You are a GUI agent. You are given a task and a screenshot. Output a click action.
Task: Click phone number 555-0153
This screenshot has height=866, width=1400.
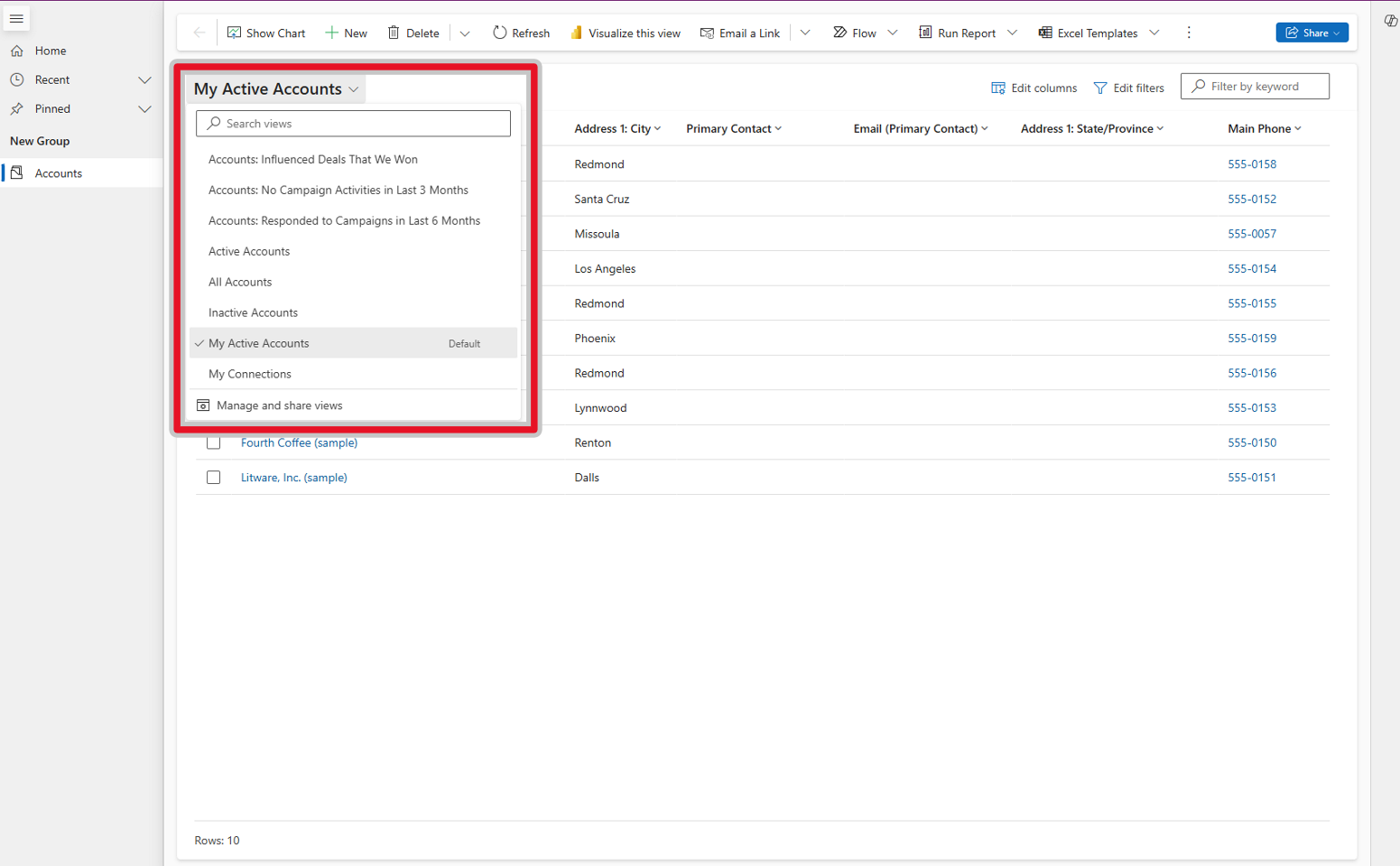pyautogui.click(x=1252, y=408)
